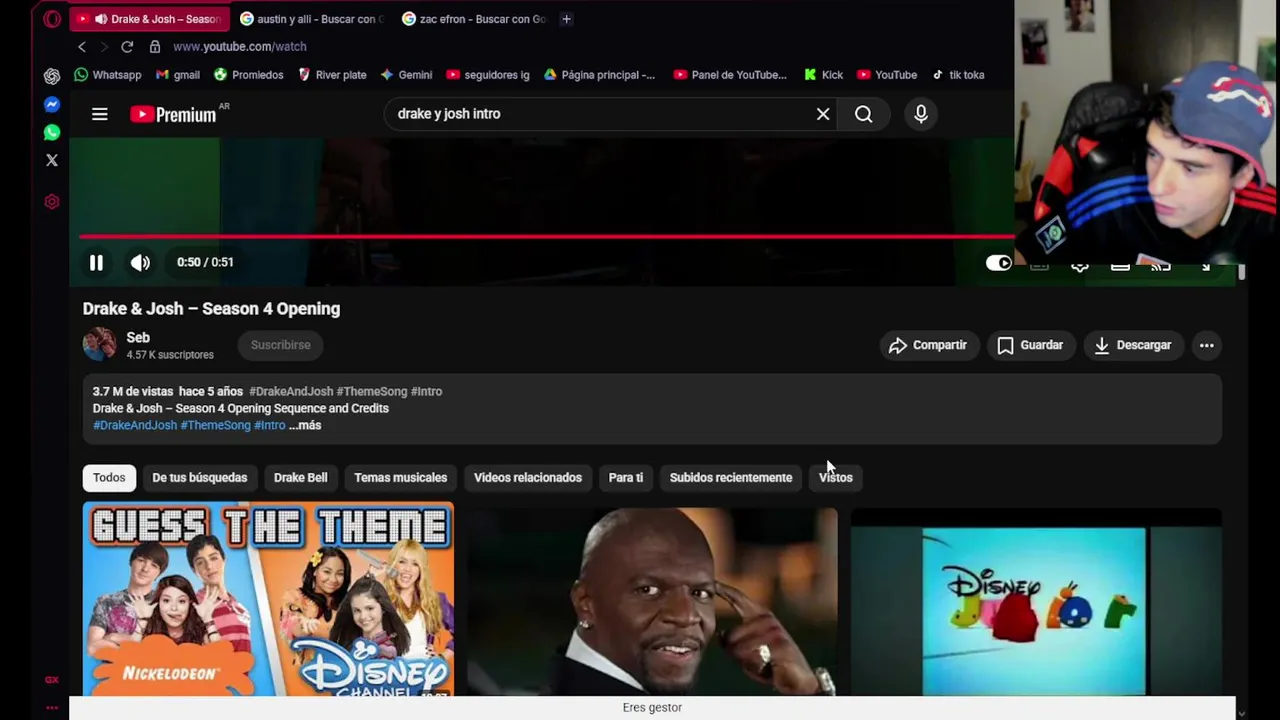Viewport: 1280px width, 720px height.
Task: Open sidebar settings gear icon
Action: coord(52,202)
